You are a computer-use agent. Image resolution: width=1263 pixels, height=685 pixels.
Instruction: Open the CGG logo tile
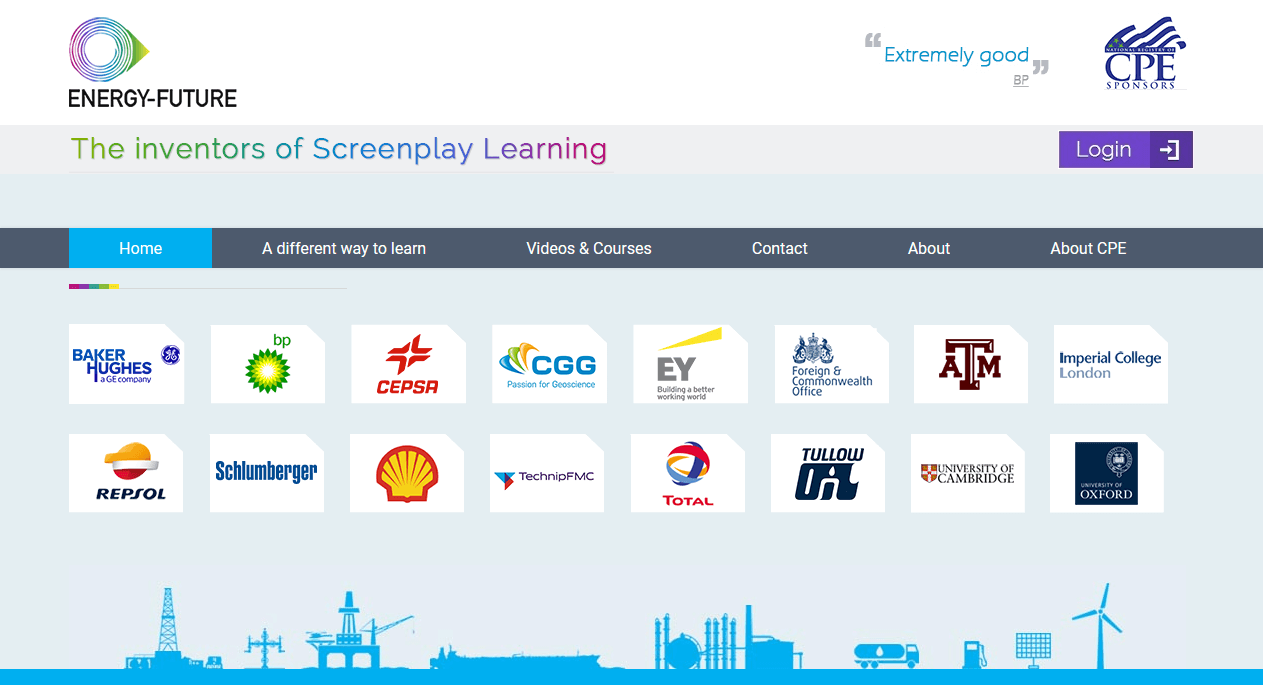tap(549, 364)
